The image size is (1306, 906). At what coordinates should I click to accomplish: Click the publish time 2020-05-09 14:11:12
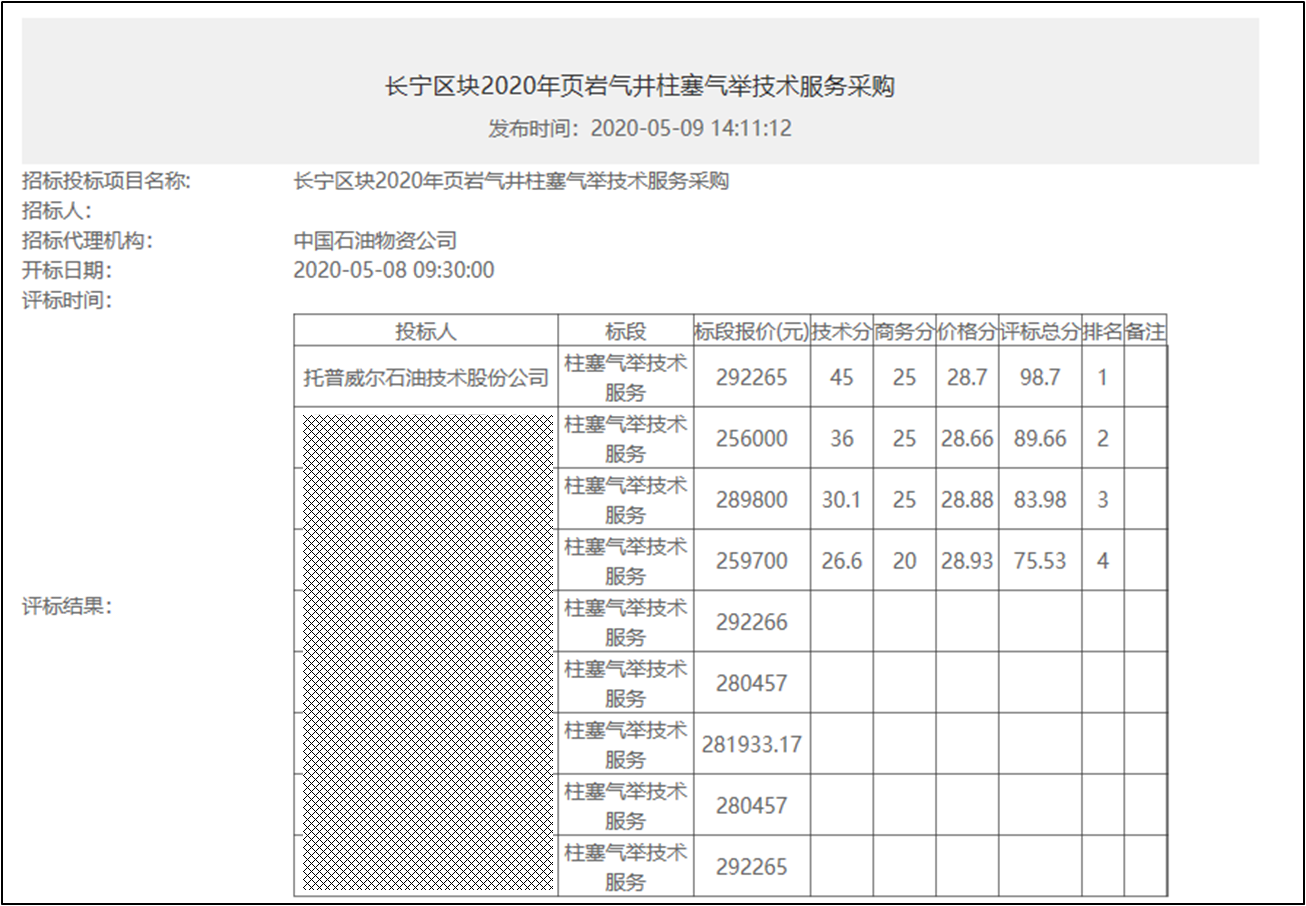(x=691, y=129)
